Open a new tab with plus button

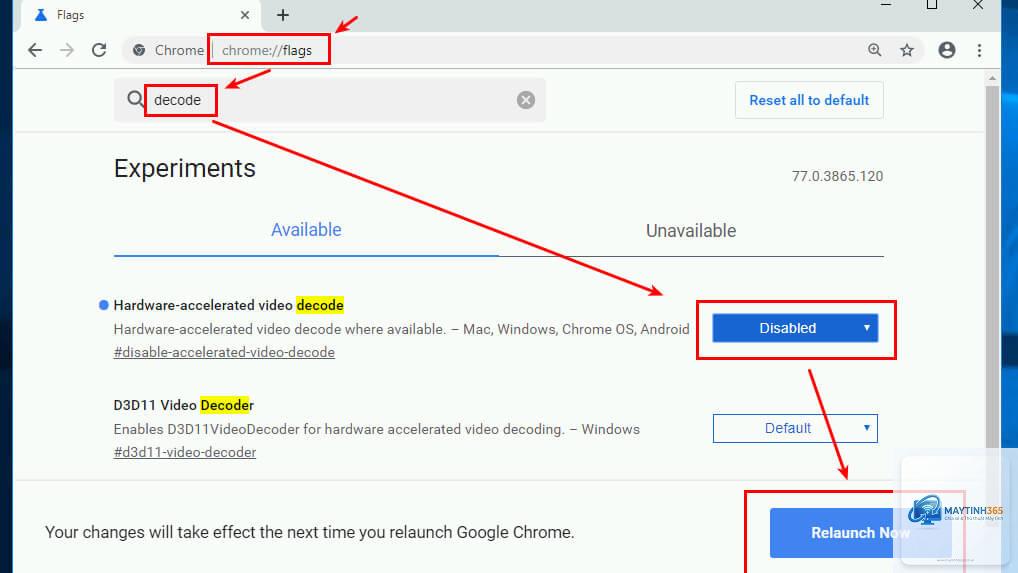(282, 15)
